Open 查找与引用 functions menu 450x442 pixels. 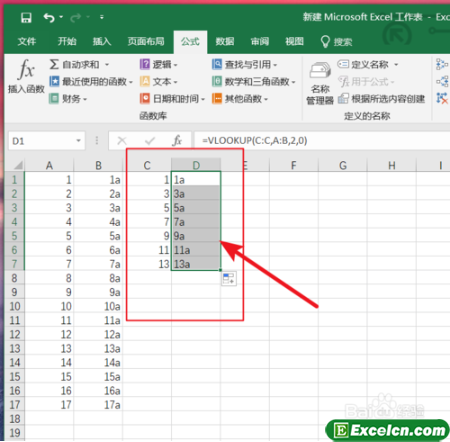tap(245, 64)
